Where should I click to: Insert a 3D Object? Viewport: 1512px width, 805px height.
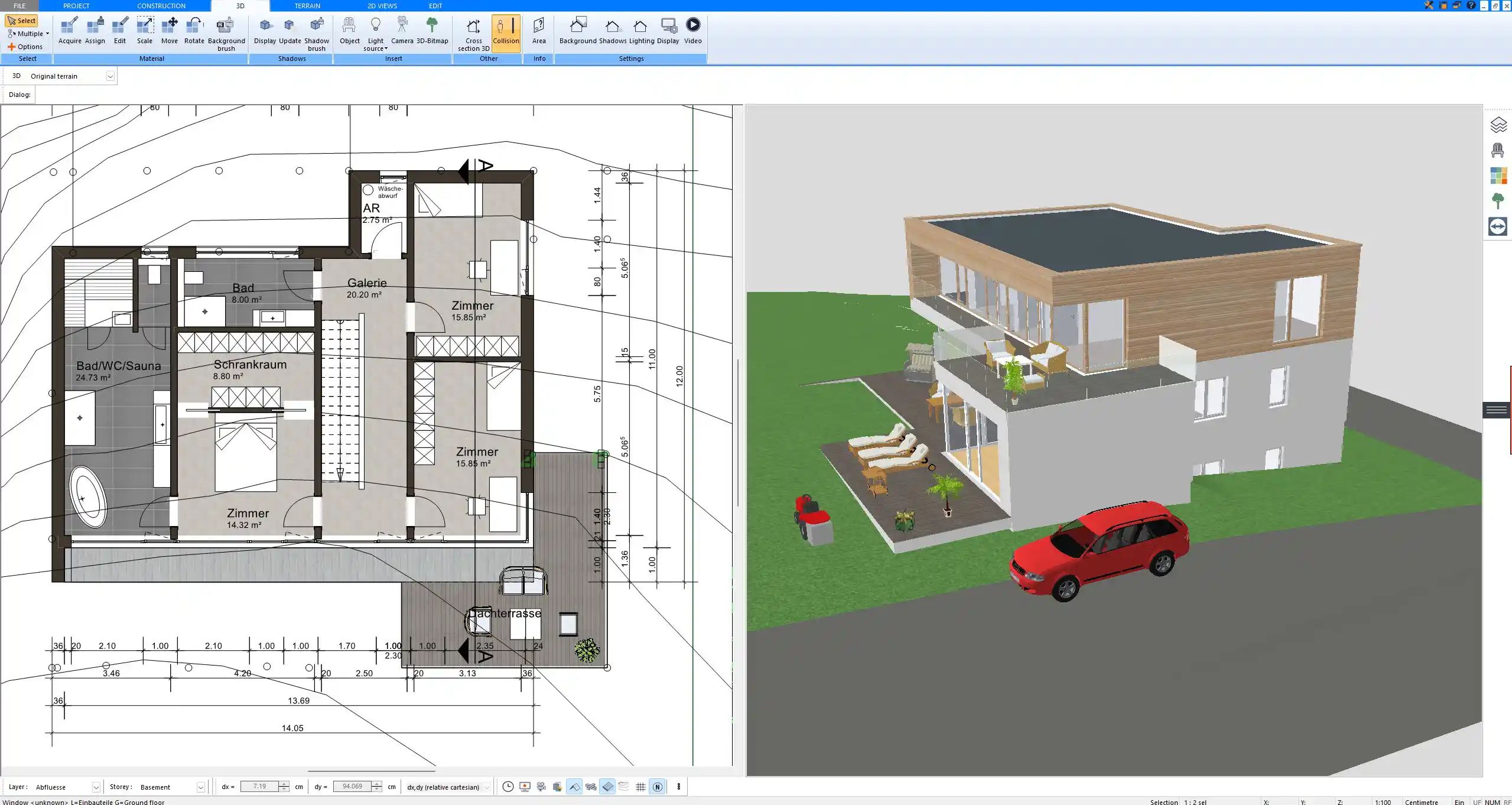pyautogui.click(x=349, y=31)
